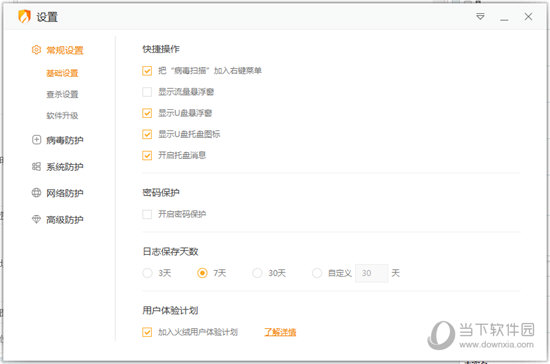Select the 30天 log retention radio

coord(257,273)
